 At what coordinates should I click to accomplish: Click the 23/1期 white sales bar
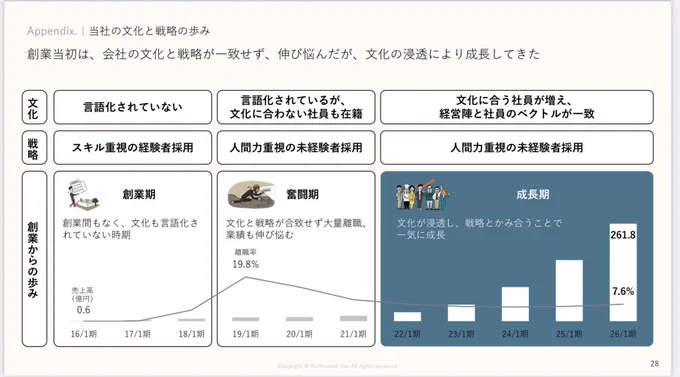pyautogui.click(x=461, y=313)
